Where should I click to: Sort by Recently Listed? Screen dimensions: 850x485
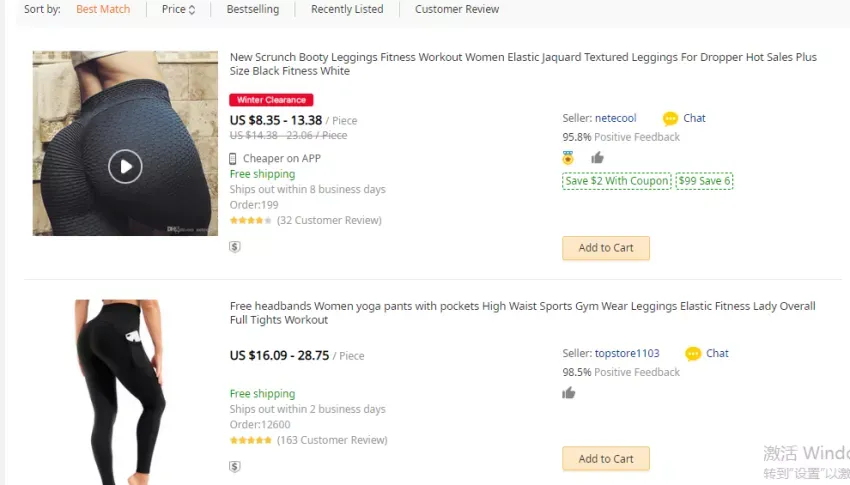point(347,9)
